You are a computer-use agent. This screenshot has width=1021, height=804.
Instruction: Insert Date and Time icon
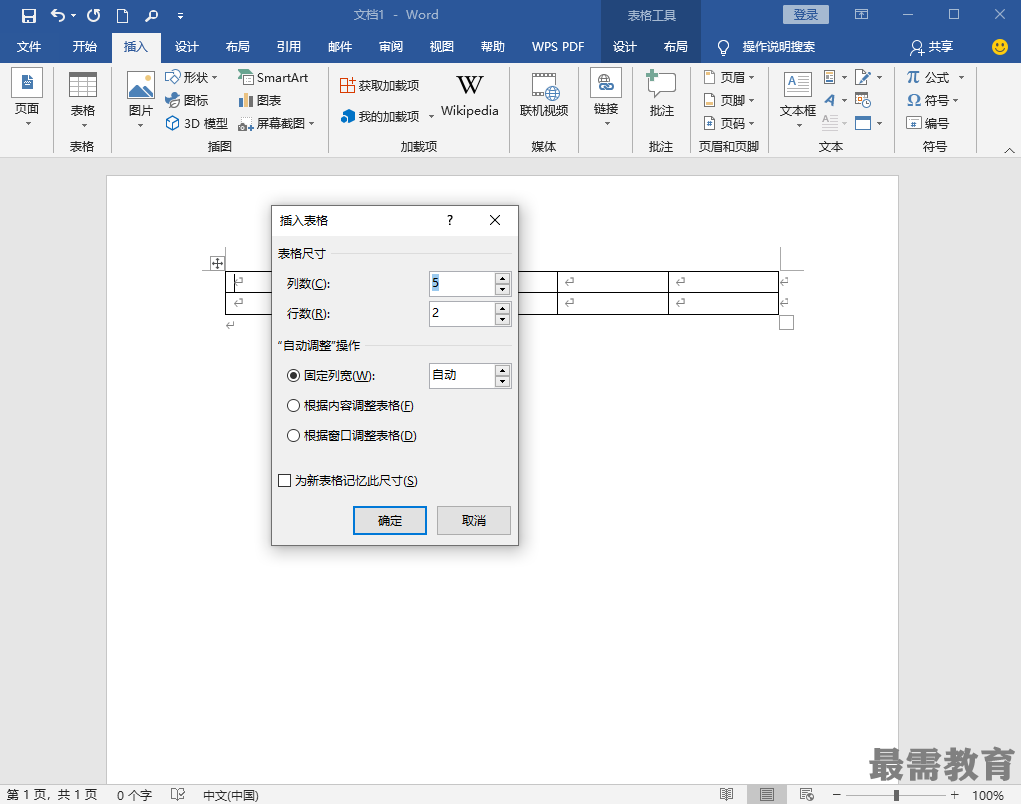[863, 100]
